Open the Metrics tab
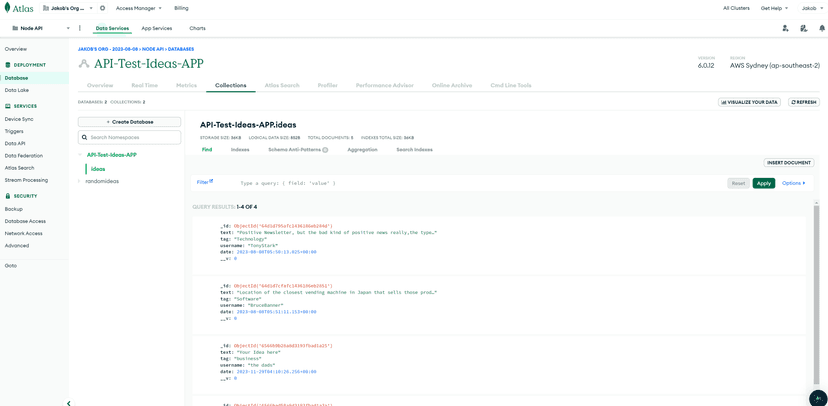 pos(186,85)
